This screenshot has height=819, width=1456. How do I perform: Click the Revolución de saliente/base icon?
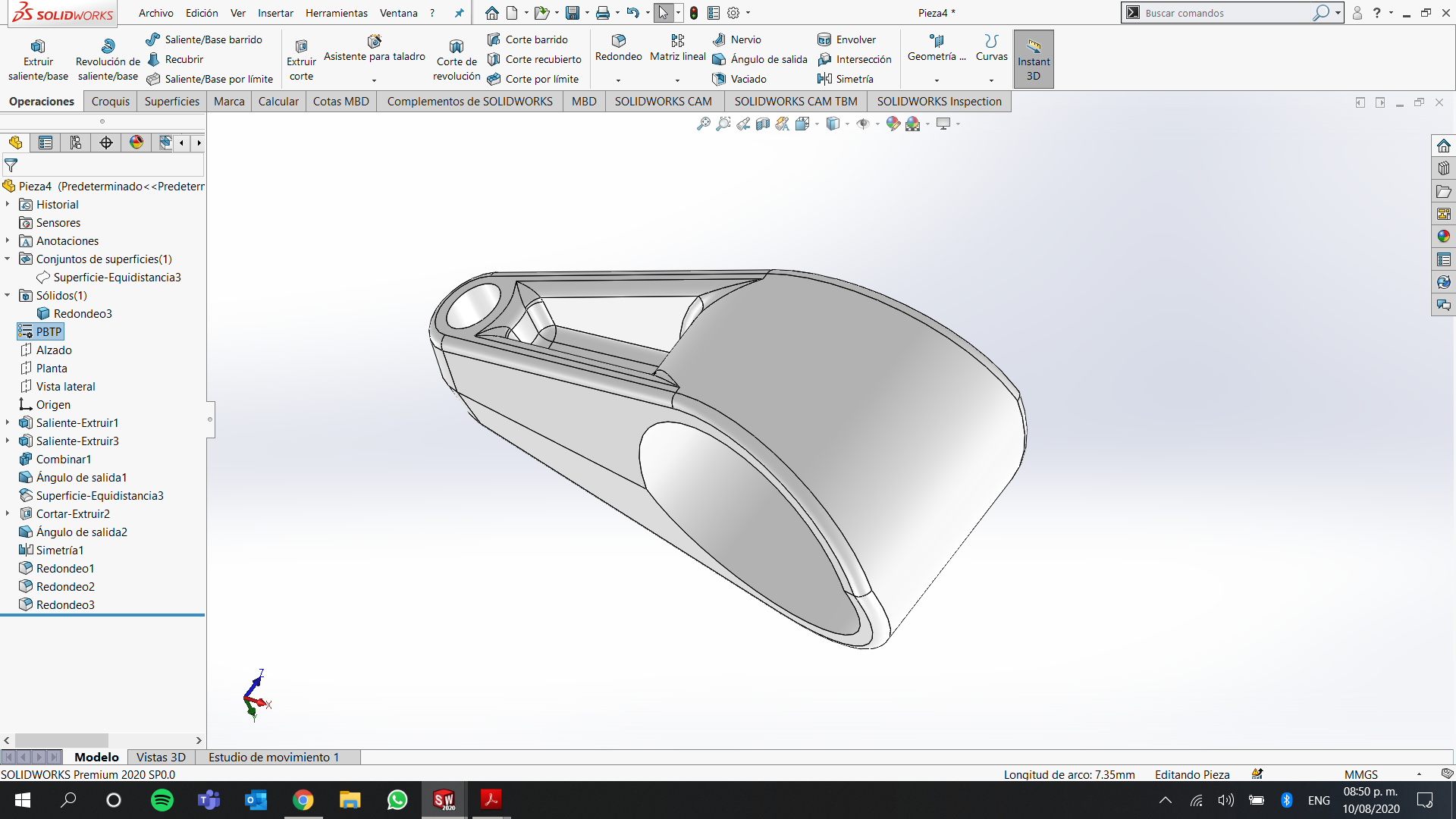point(108,46)
